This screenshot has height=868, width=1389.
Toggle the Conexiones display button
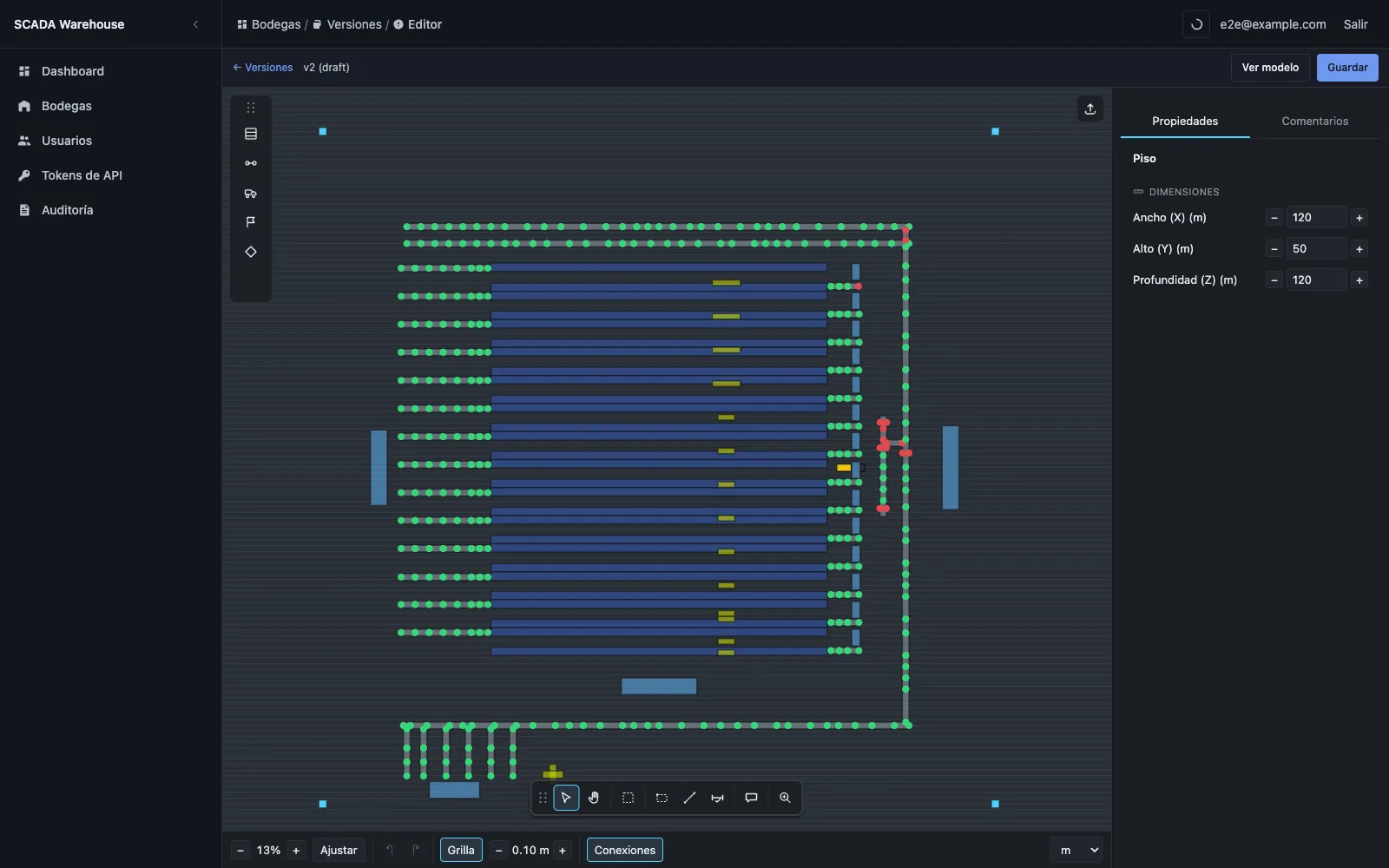[625, 850]
